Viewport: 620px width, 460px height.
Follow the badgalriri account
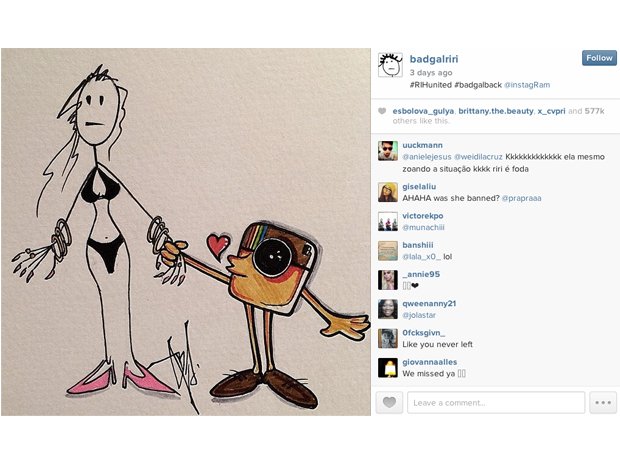[x=599, y=58]
